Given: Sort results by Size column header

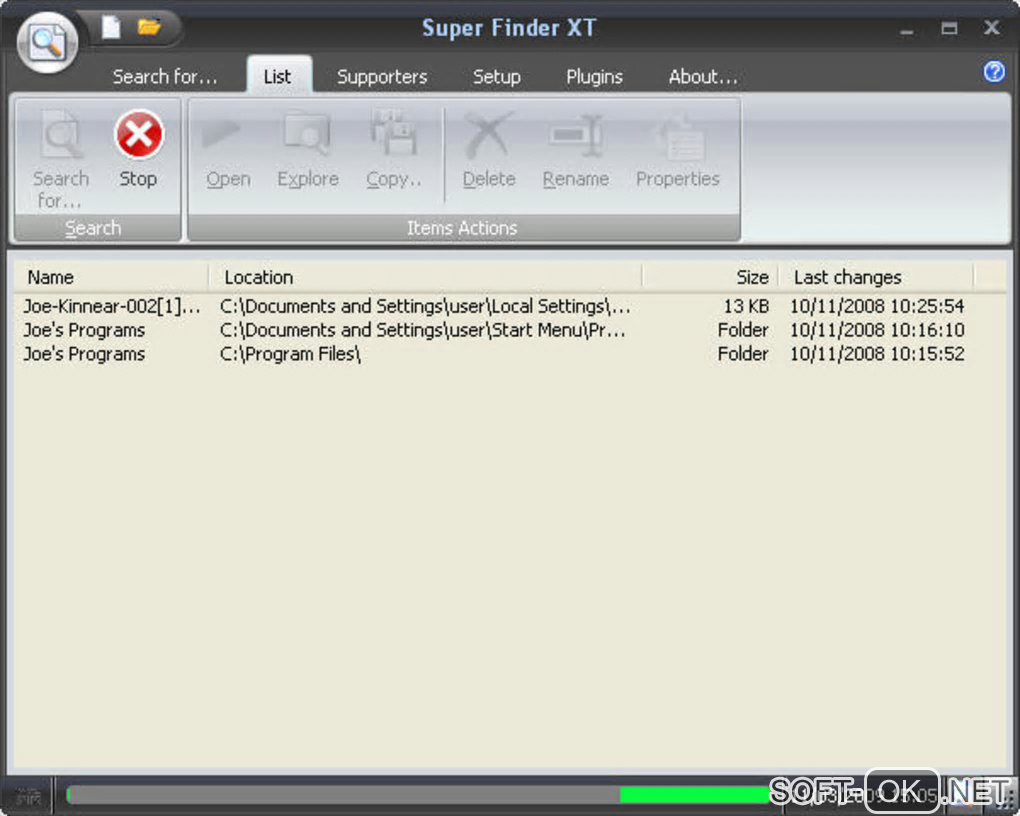Looking at the screenshot, I should 710,277.
